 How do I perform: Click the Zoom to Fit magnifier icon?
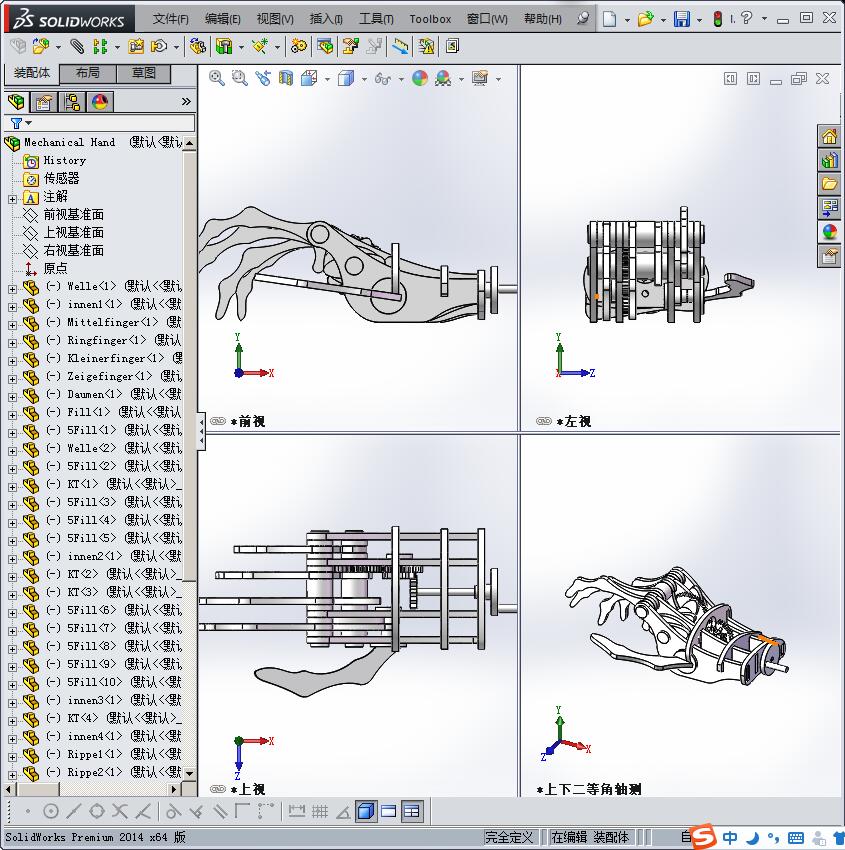(216, 78)
